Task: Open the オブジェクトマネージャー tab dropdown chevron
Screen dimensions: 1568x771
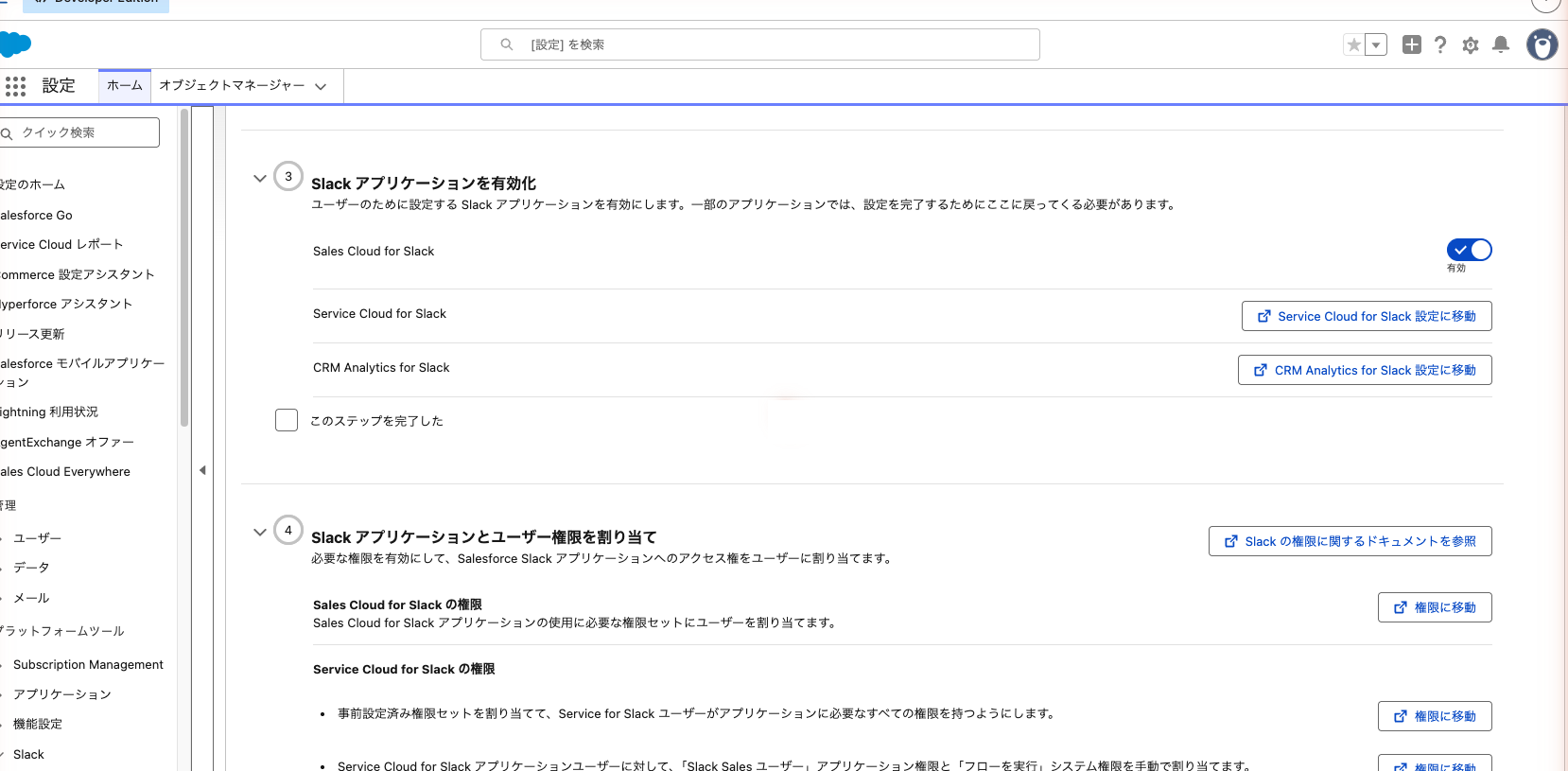Action: pyautogui.click(x=321, y=86)
